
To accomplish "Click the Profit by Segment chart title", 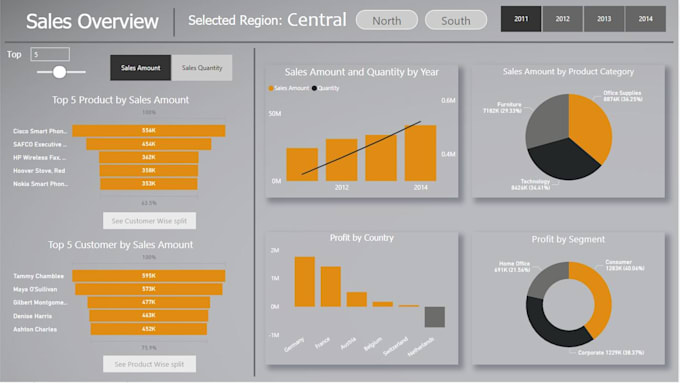I will [568, 239].
